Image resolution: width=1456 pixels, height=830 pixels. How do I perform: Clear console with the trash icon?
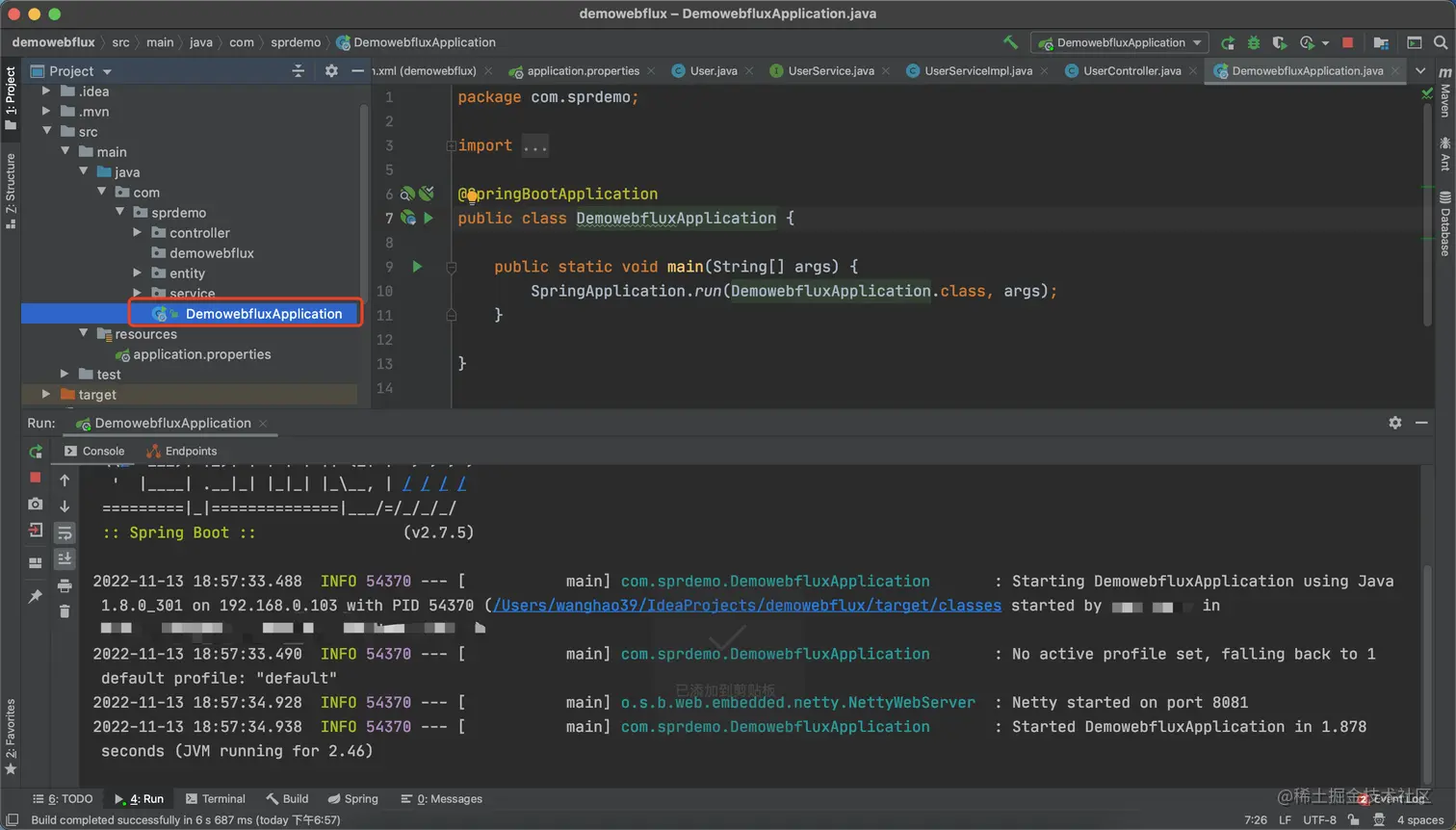coord(65,611)
